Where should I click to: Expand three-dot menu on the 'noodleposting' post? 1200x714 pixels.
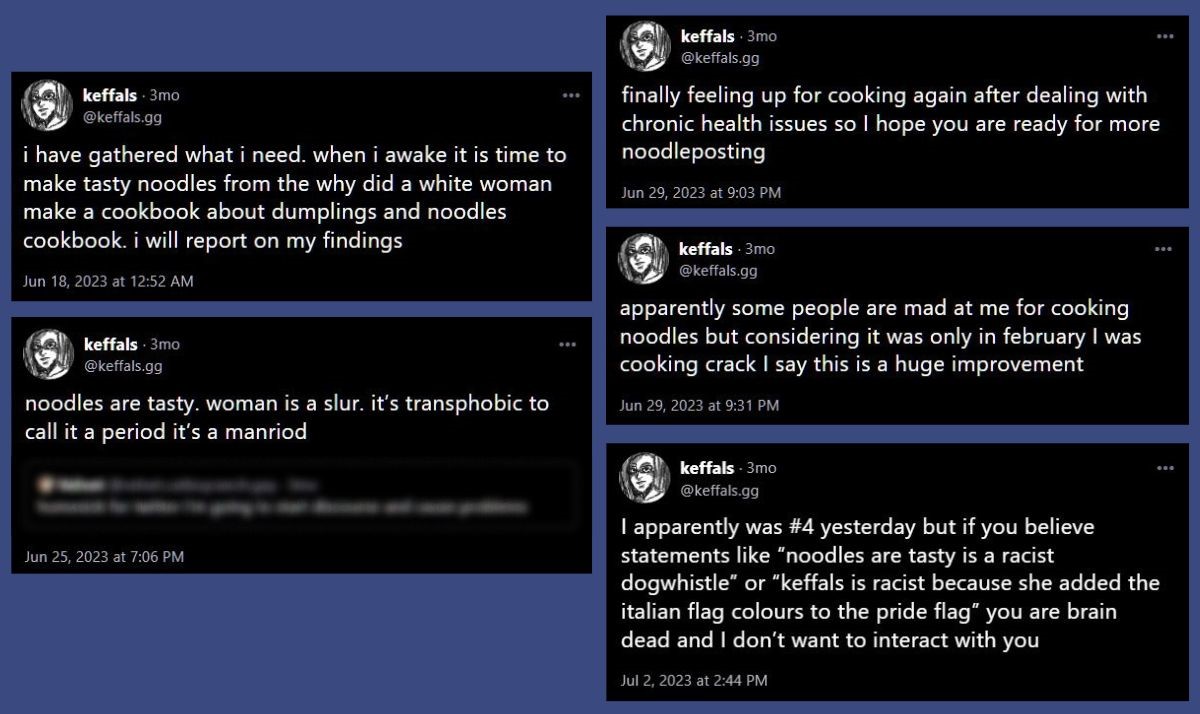tap(1165, 36)
